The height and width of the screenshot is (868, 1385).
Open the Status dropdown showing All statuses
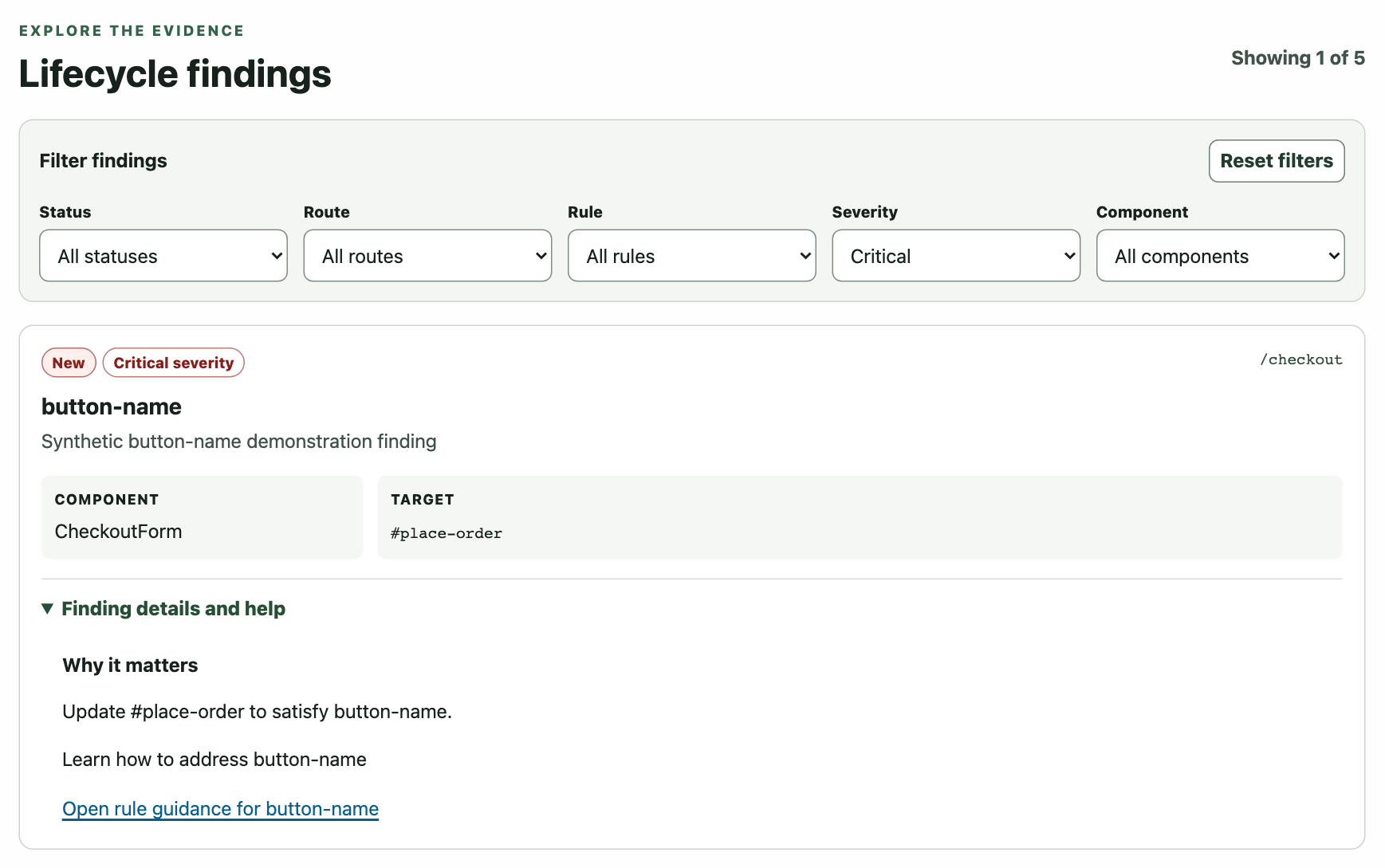point(163,256)
